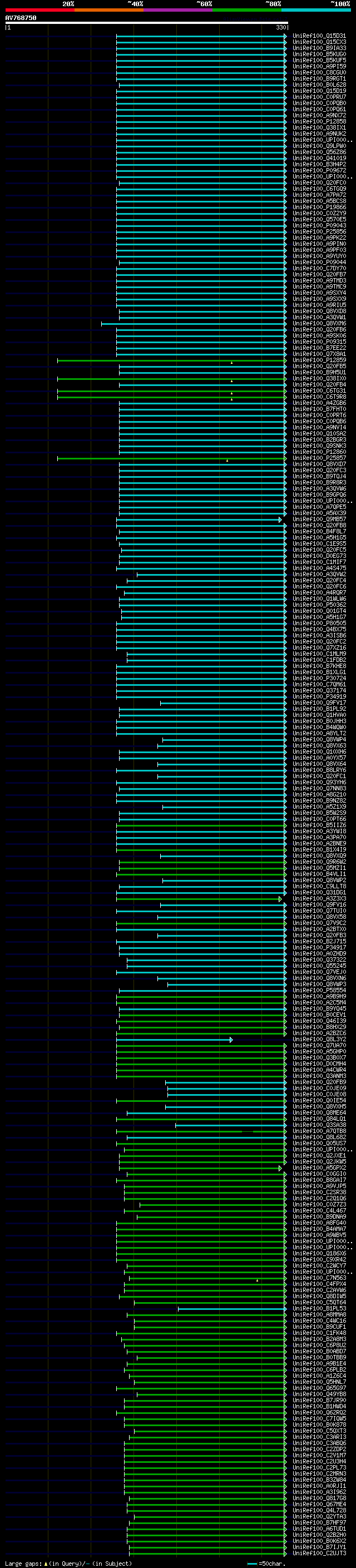
Task: Click hit label UniRef100_P12859
Action: coord(319,360)
